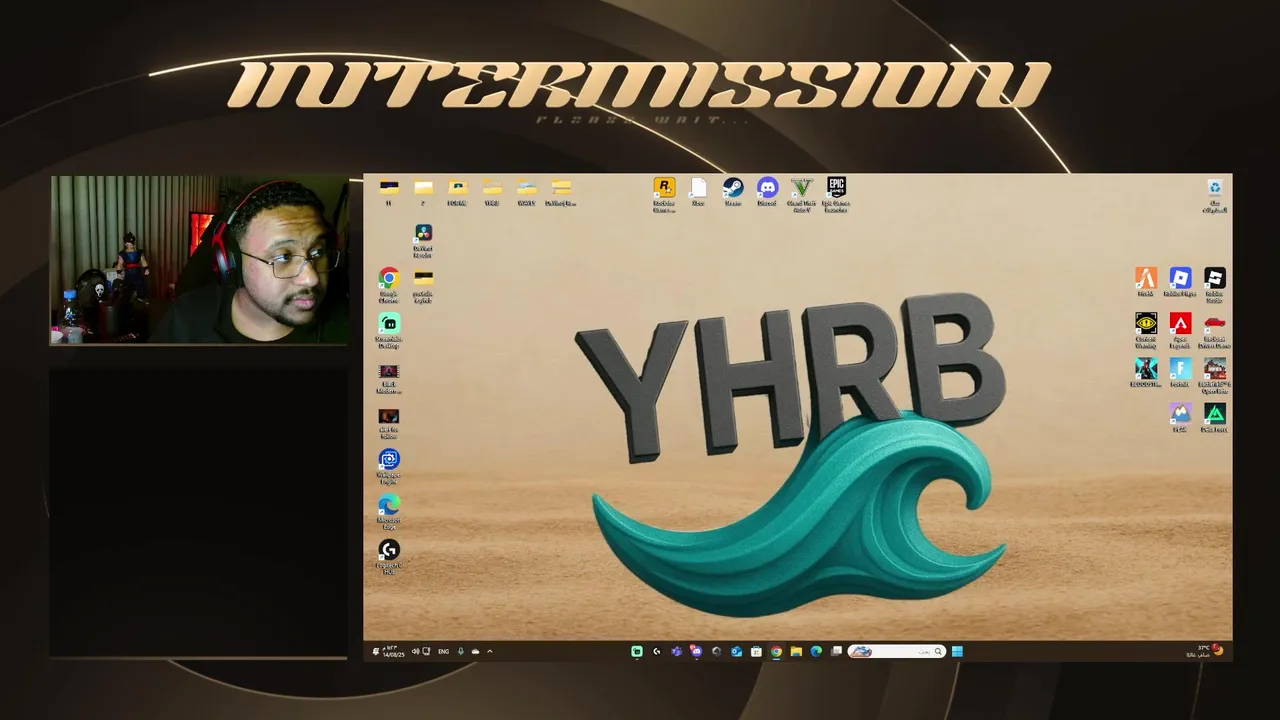Open the Rockstar Games Launcher desktop shortcut
Screen dimensions: 1280x720
click(x=664, y=194)
